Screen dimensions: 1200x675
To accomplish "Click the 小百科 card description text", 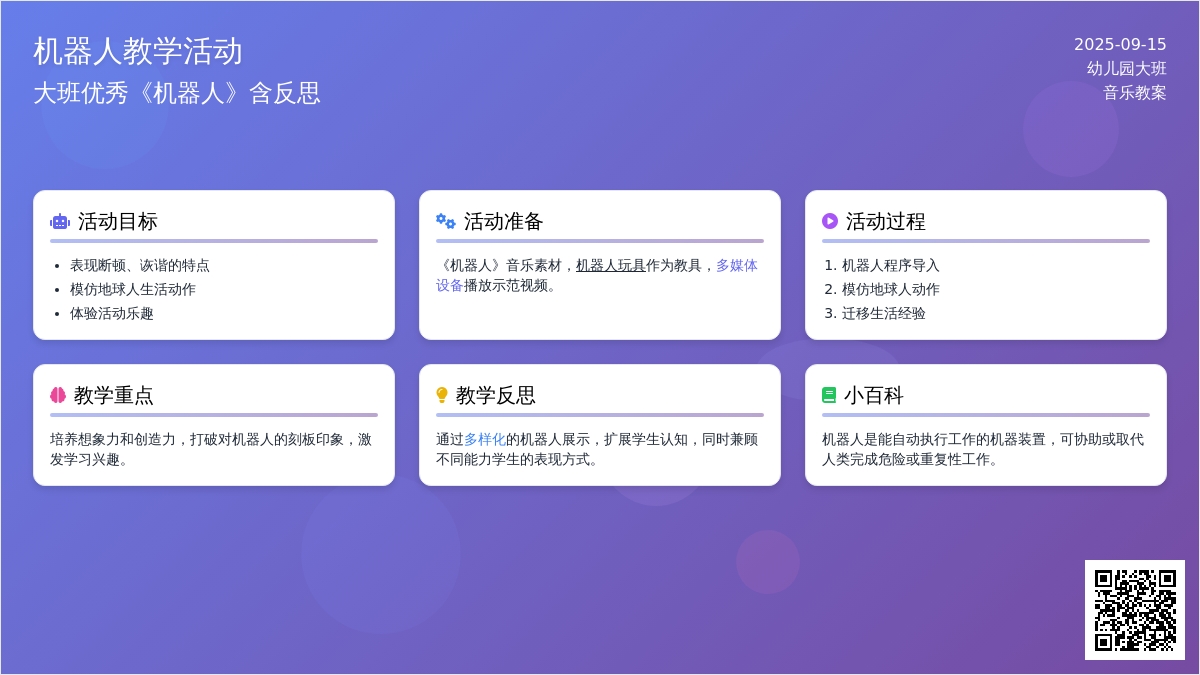I will [983, 449].
